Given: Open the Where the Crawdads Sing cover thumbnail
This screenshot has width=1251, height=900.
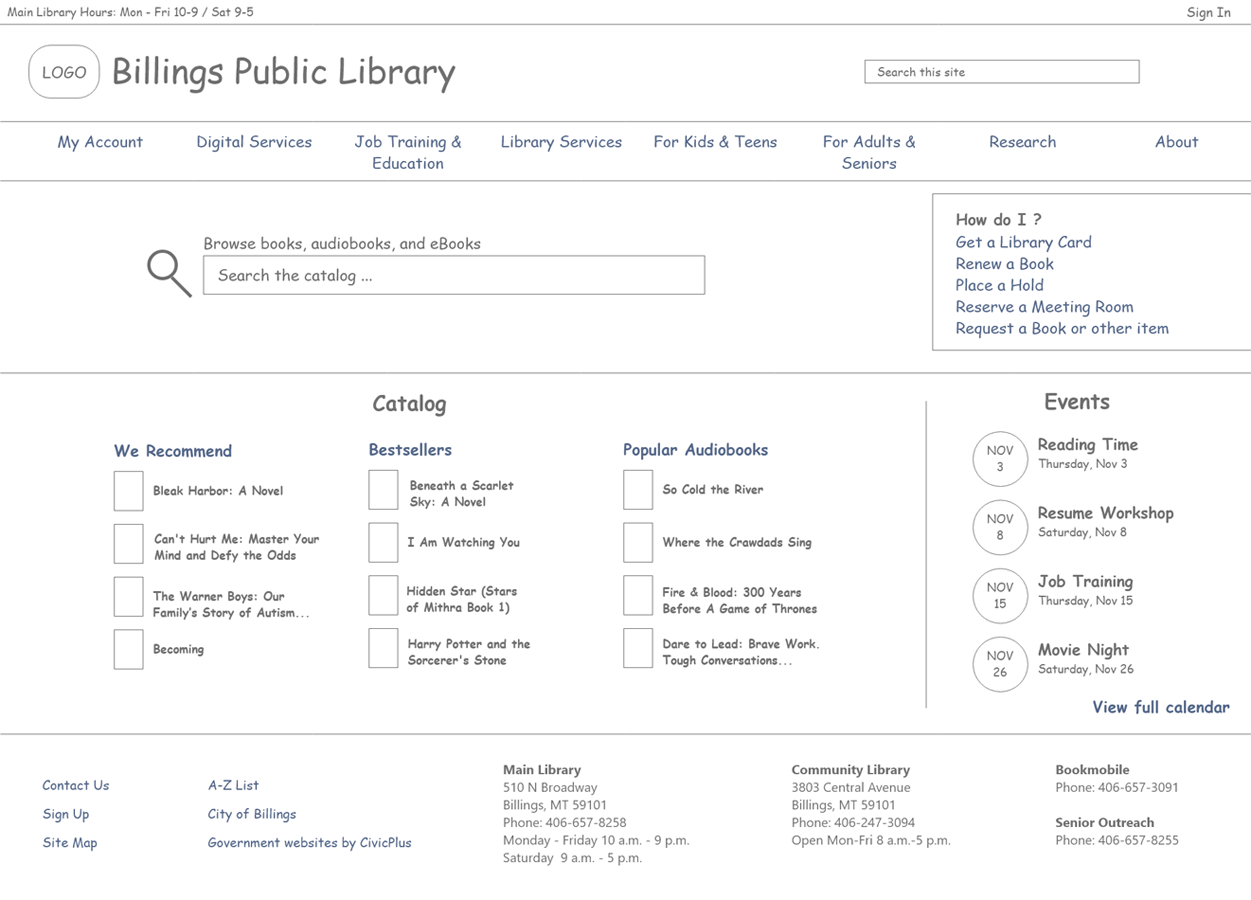Looking at the screenshot, I should tap(638, 543).
